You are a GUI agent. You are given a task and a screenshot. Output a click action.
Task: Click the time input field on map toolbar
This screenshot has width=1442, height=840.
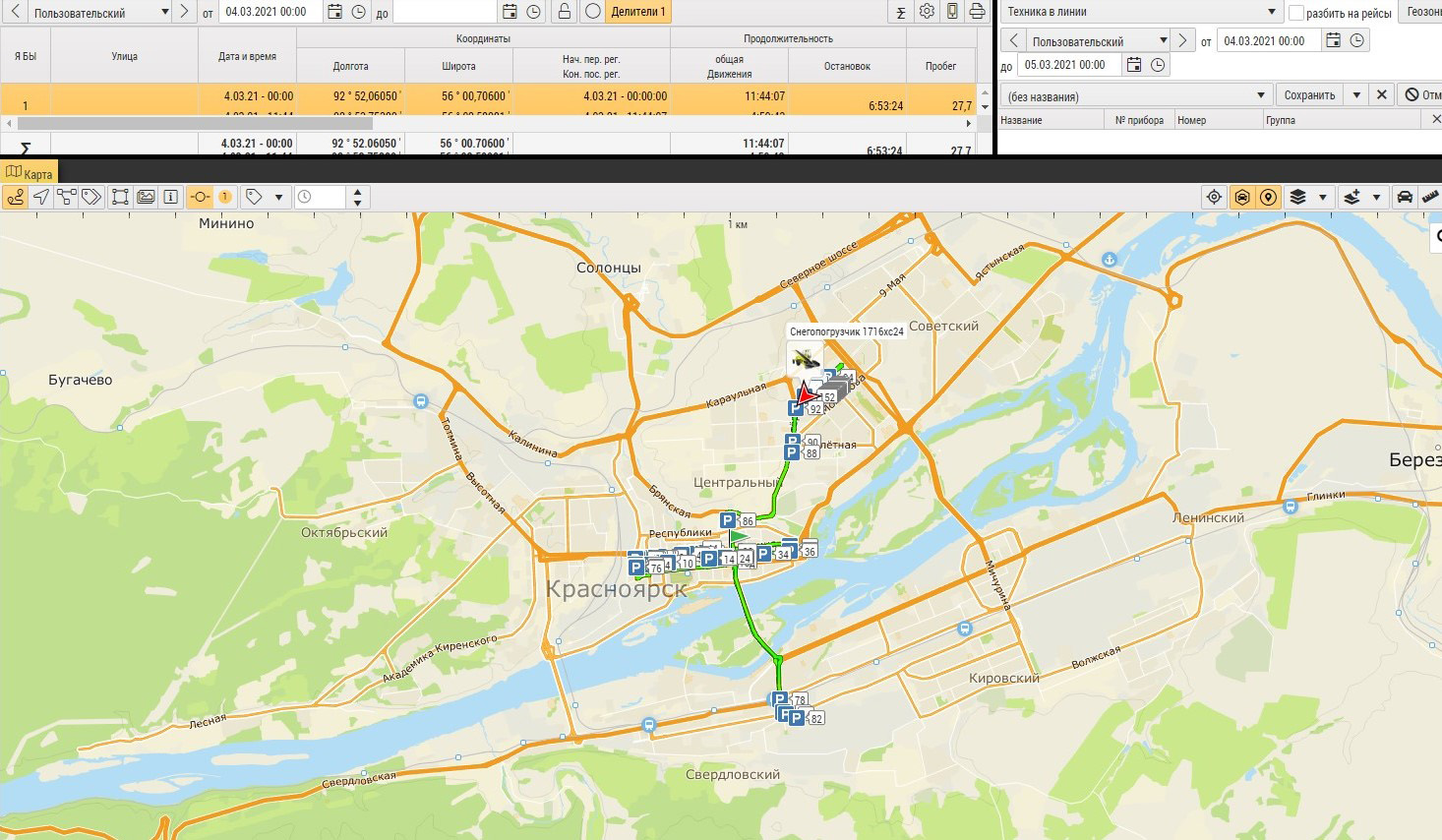[321, 197]
